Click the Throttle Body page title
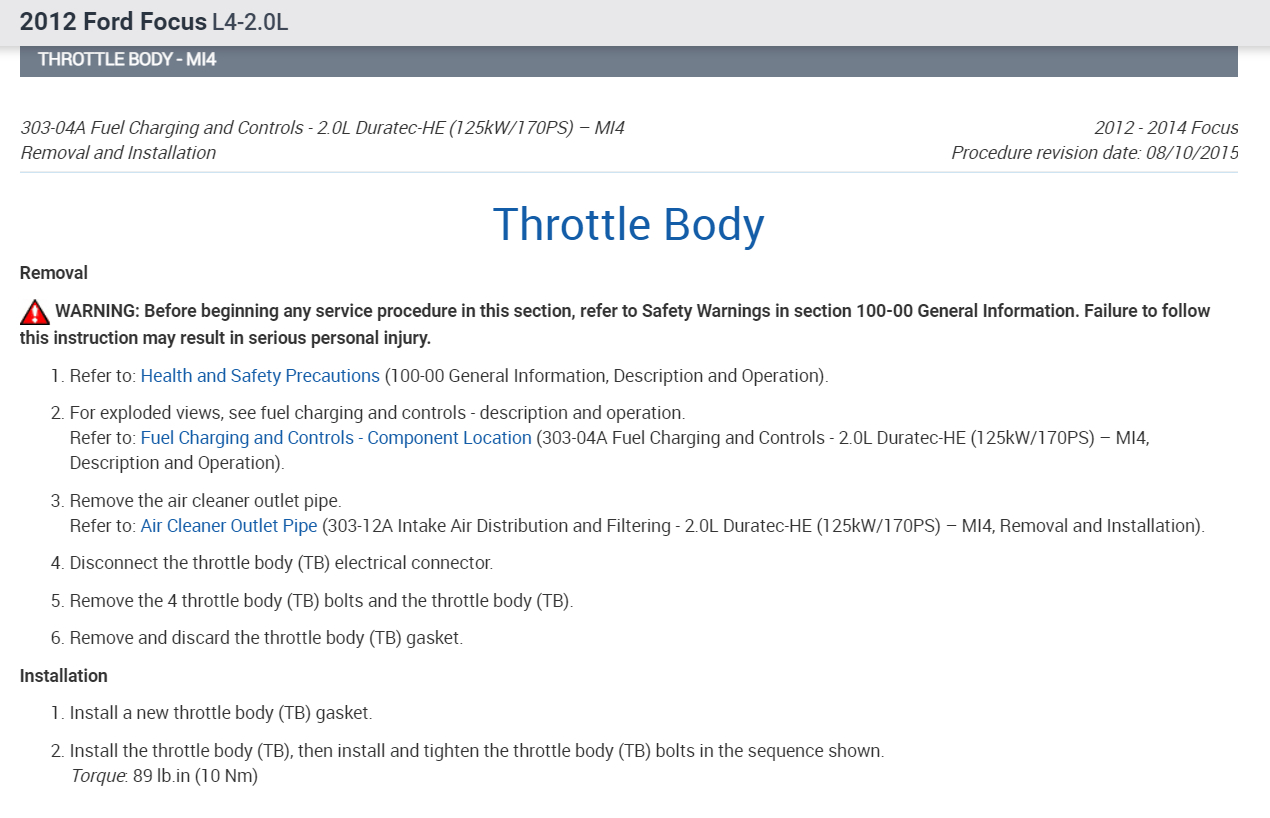The width and height of the screenshot is (1270, 818). coord(628,224)
